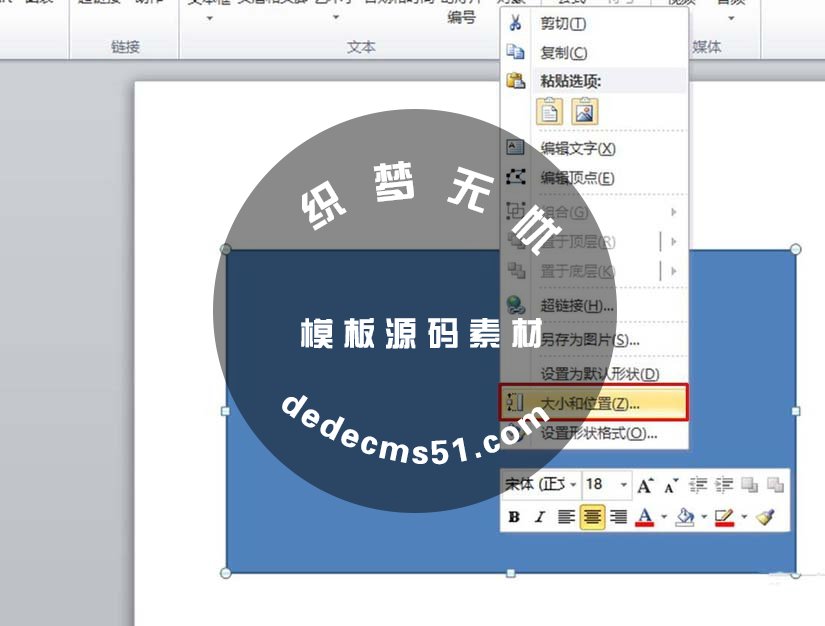The image size is (825, 626).
Task: Toggle left text alignment
Action: 565,516
